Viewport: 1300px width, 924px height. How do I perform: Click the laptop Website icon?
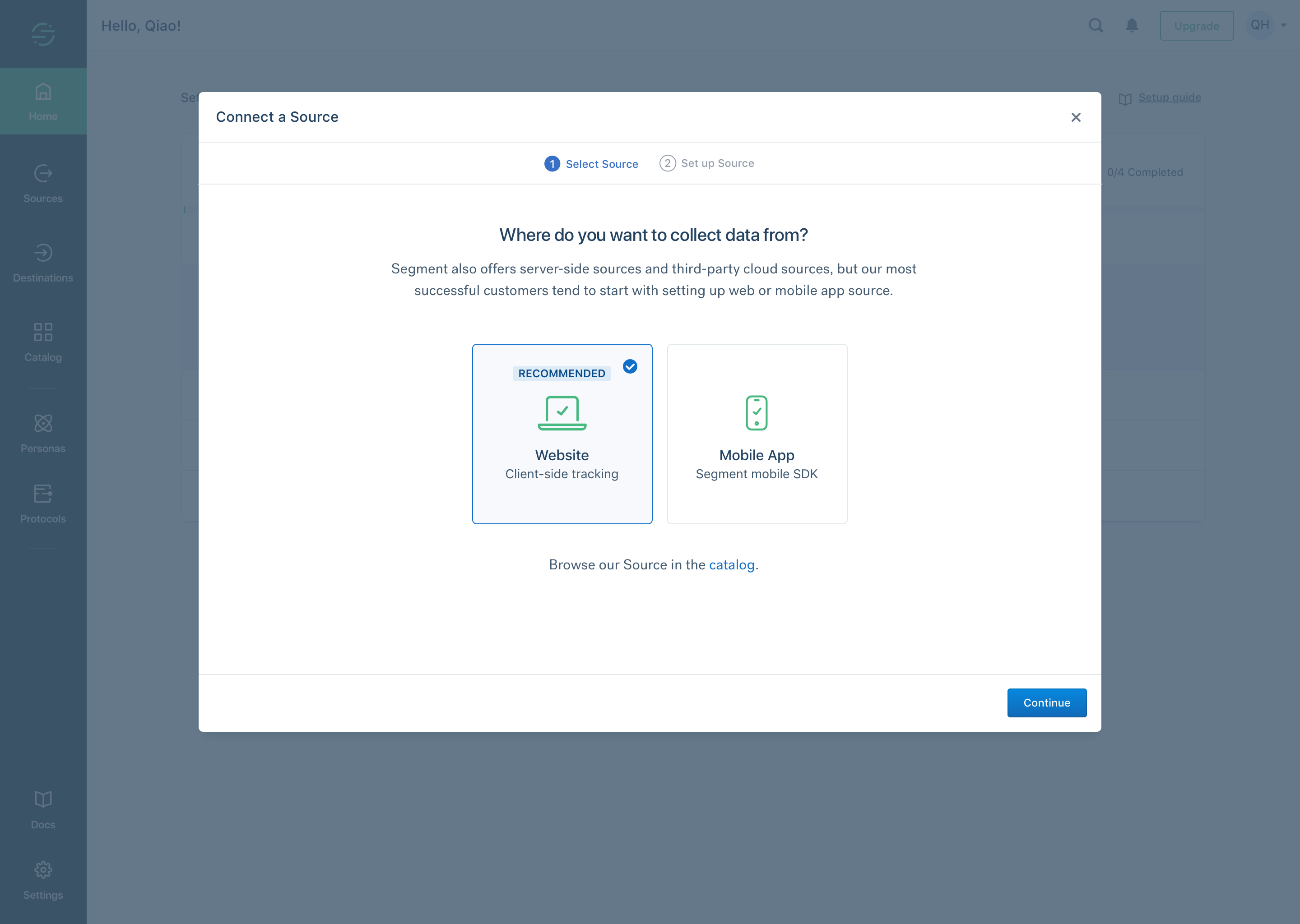[562, 413]
